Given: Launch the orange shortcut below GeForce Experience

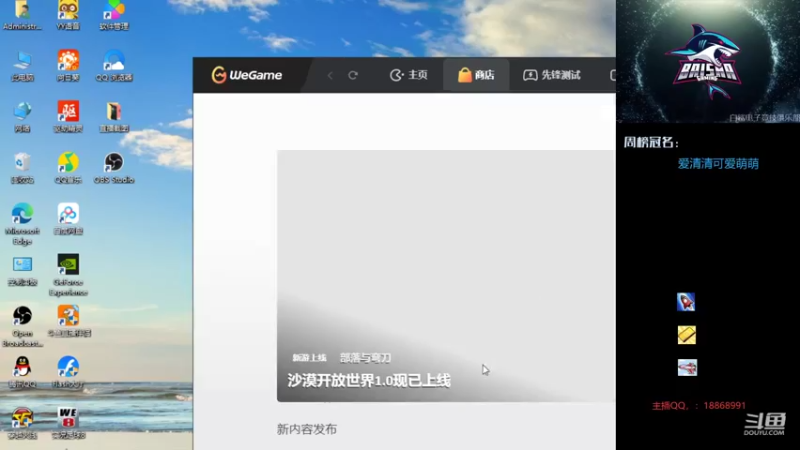Looking at the screenshot, I should pyautogui.click(x=69, y=321).
